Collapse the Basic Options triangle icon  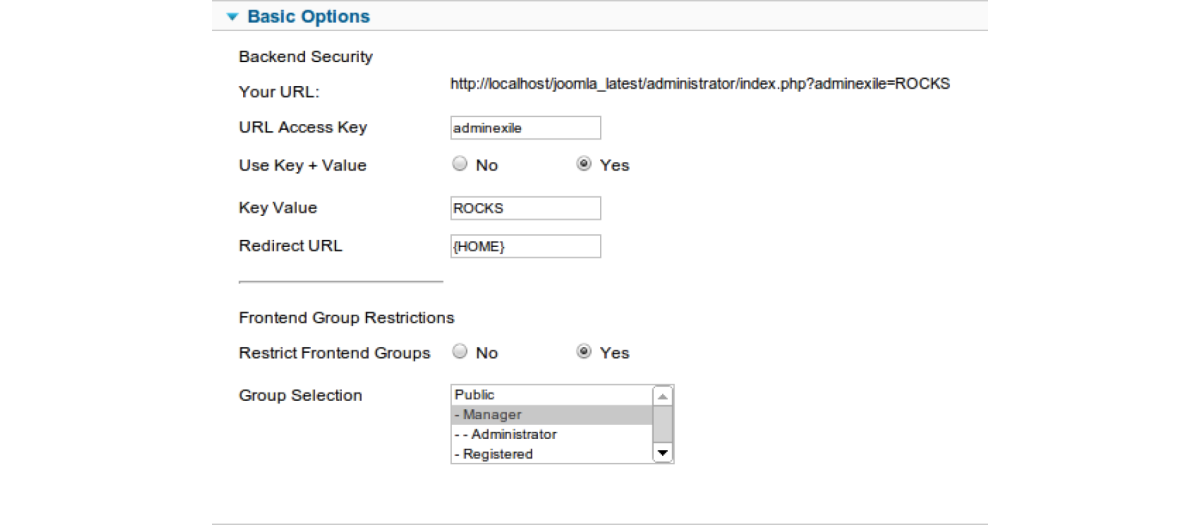pos(233,17)
